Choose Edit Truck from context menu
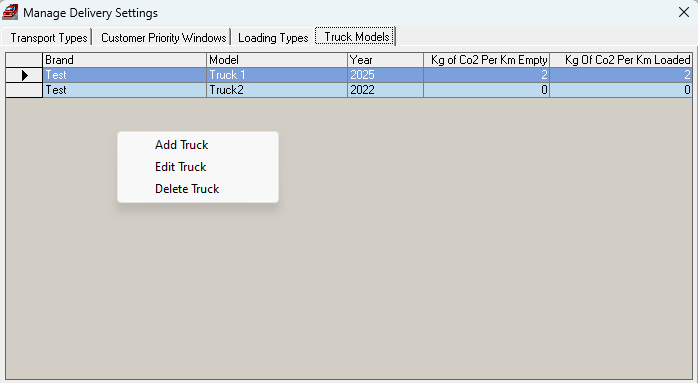The width and height of the screenshot is (698, 383). (181, 167)
